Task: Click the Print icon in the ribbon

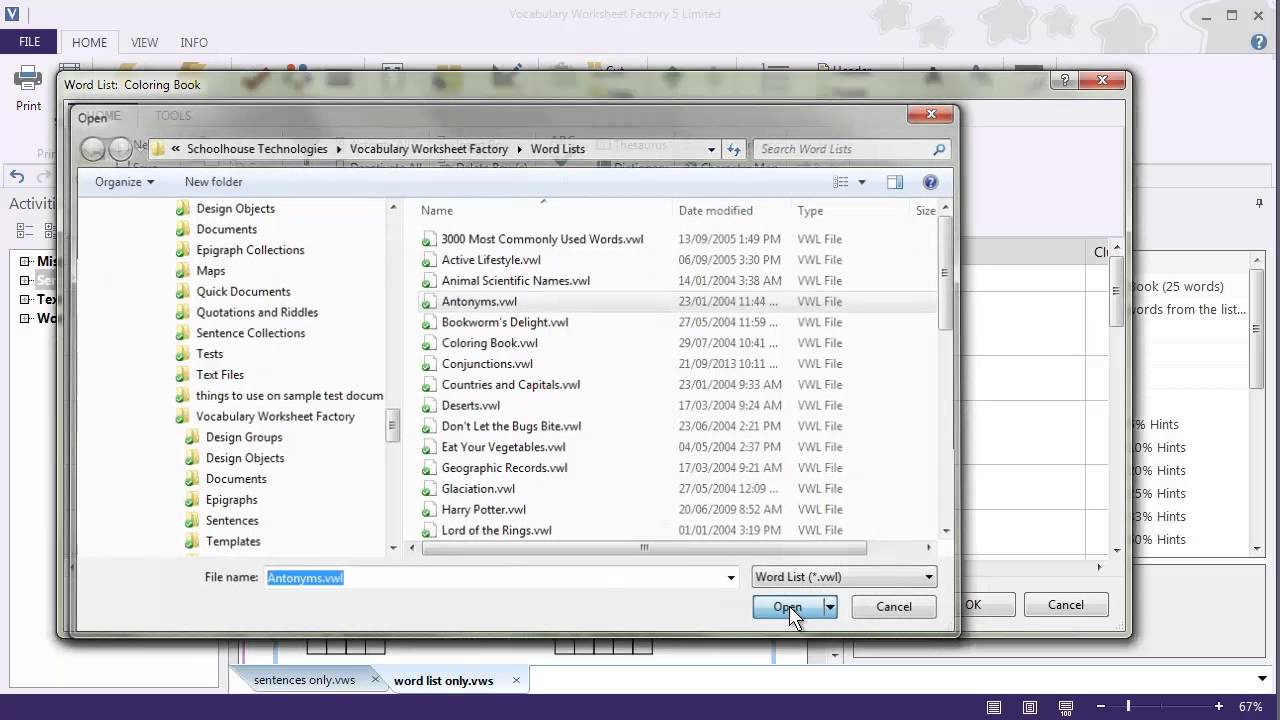Action: coord(28,78)
